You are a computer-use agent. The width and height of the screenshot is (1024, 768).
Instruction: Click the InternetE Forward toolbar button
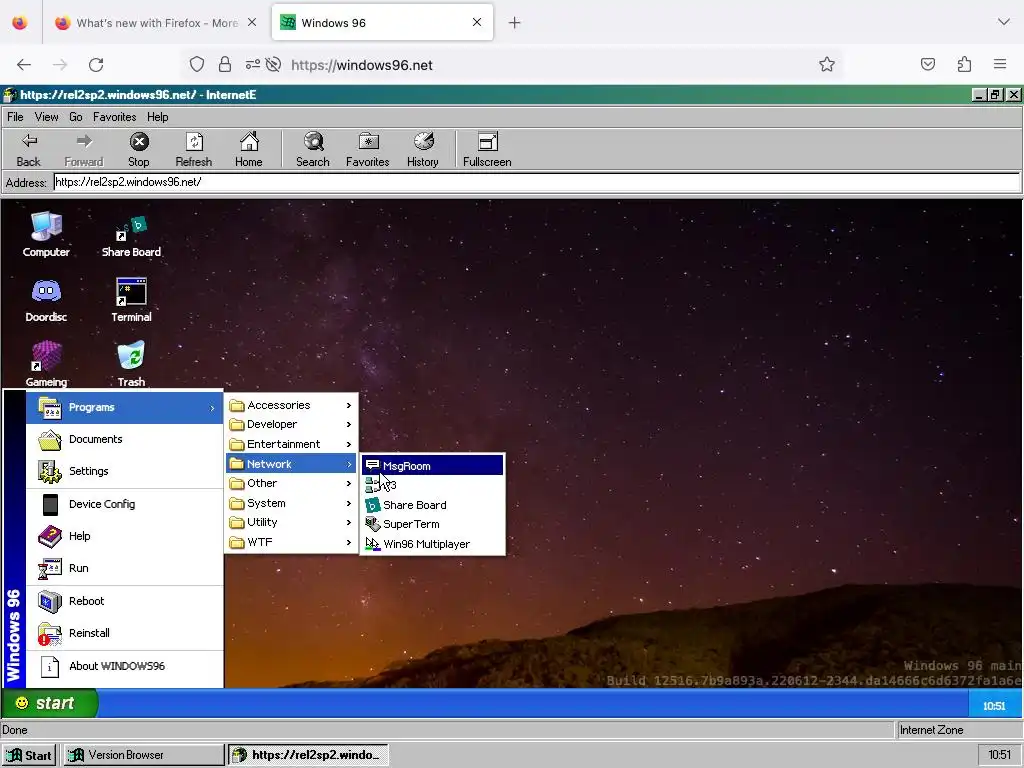[84, 150]
